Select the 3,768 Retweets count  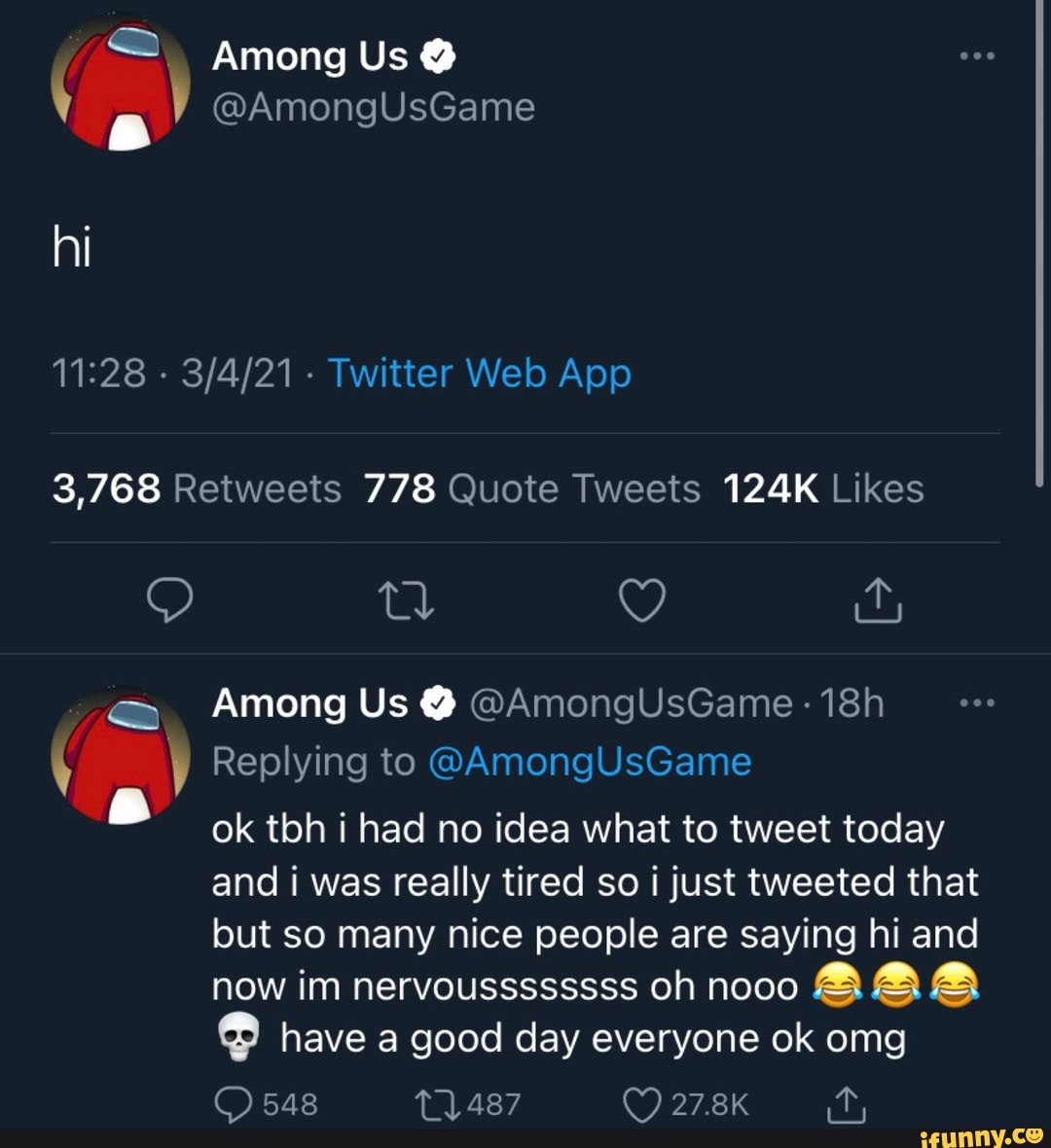point(196,488)
